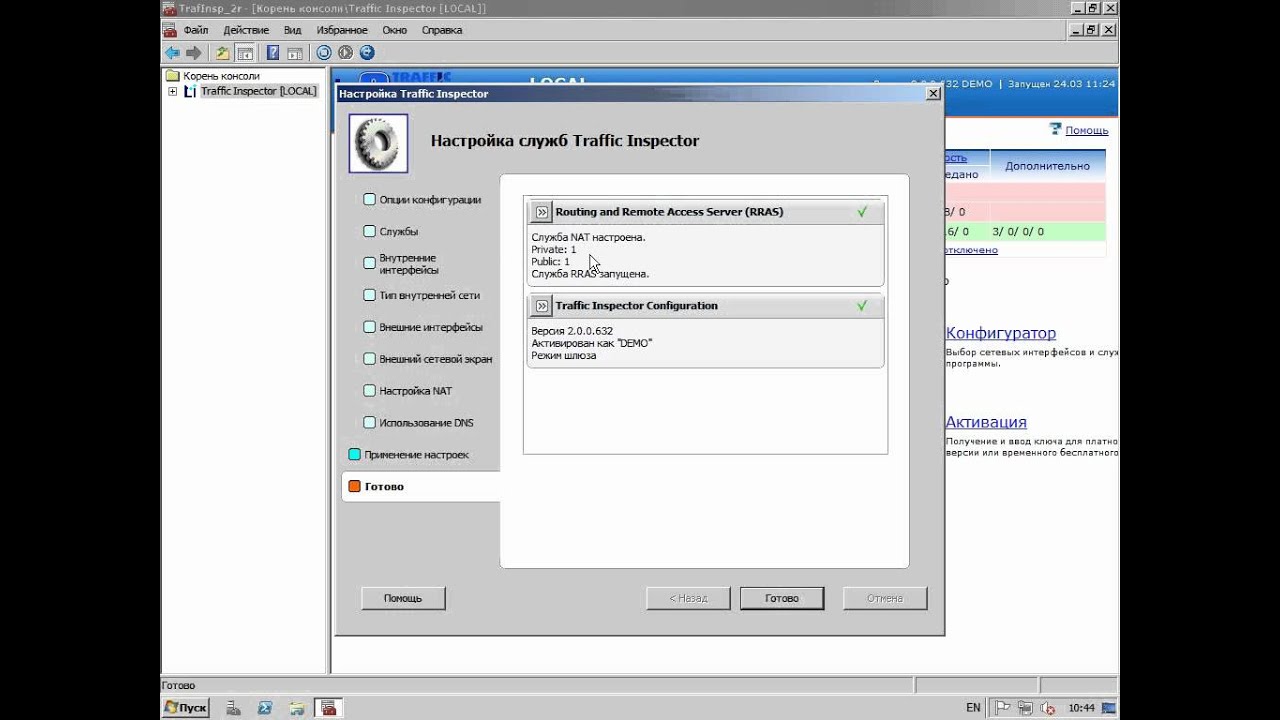Click the Пуск start button
The height and width of the screenshot is (720, 1280).
tap(186, 708)
